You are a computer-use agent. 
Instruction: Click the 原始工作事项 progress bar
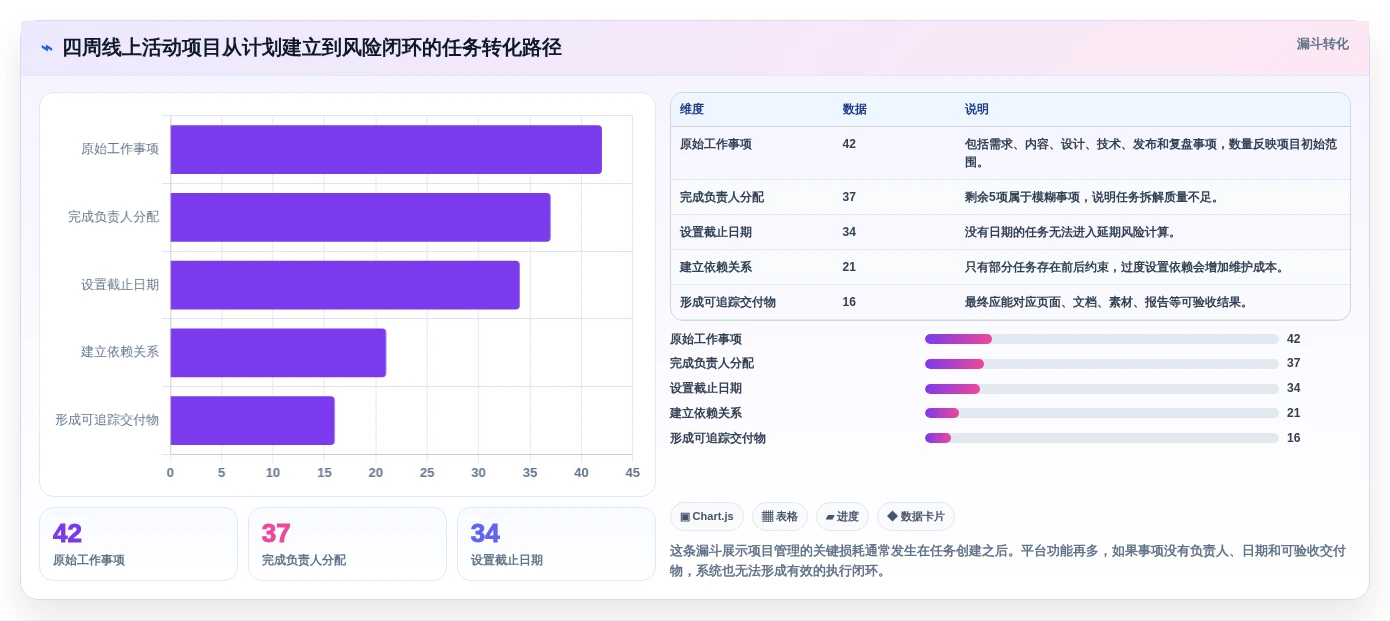pos(1102,339)
